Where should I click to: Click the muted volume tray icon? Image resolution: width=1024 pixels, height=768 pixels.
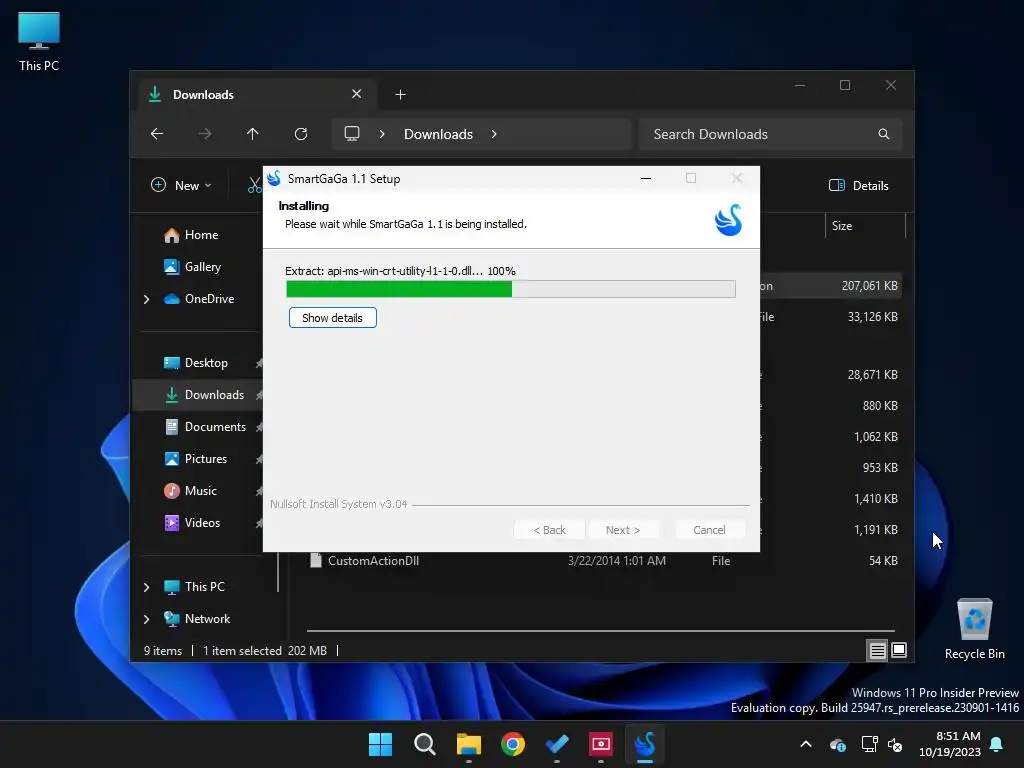(x=895, y=744)
